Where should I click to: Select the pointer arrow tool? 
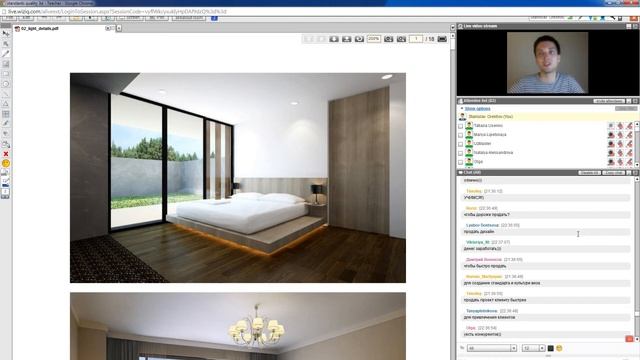[6, 33]
